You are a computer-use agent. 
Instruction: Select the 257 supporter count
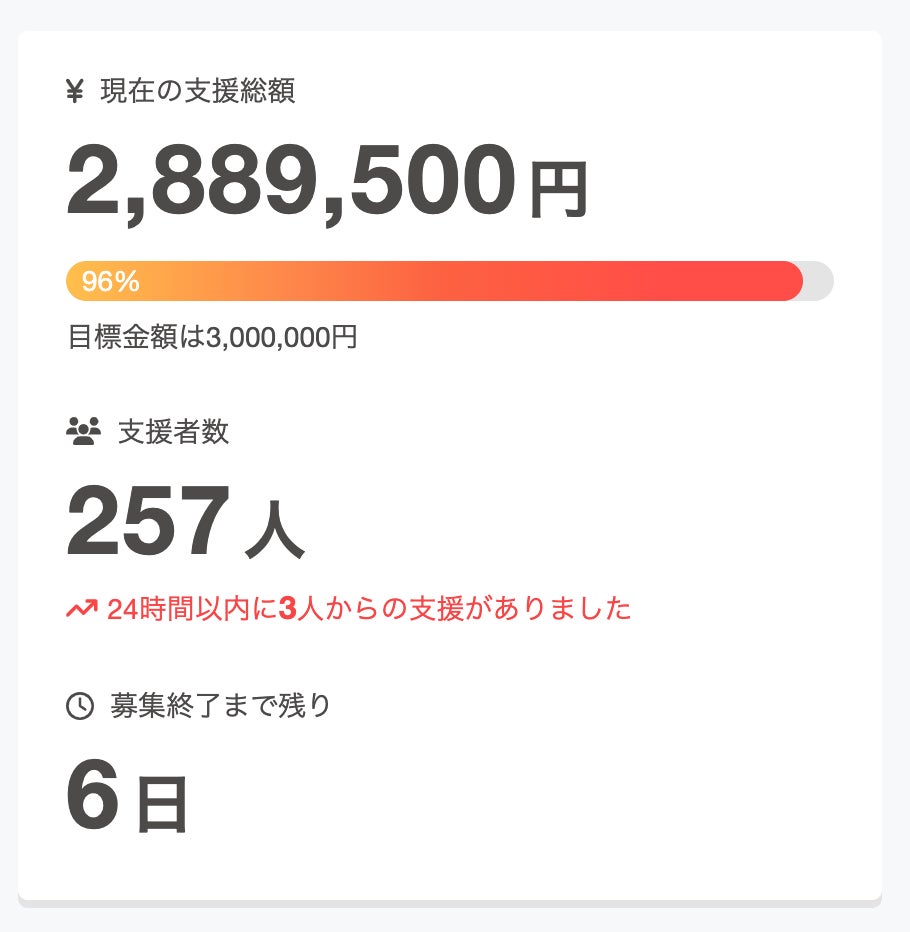point(149,521)
